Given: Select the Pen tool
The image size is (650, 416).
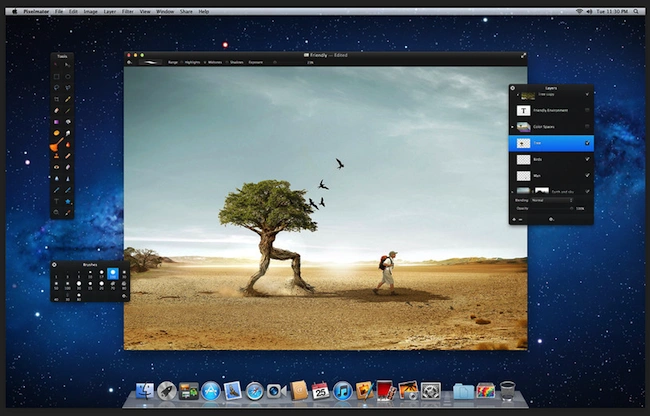Looking at the screenshot, I should pos(56,190).
